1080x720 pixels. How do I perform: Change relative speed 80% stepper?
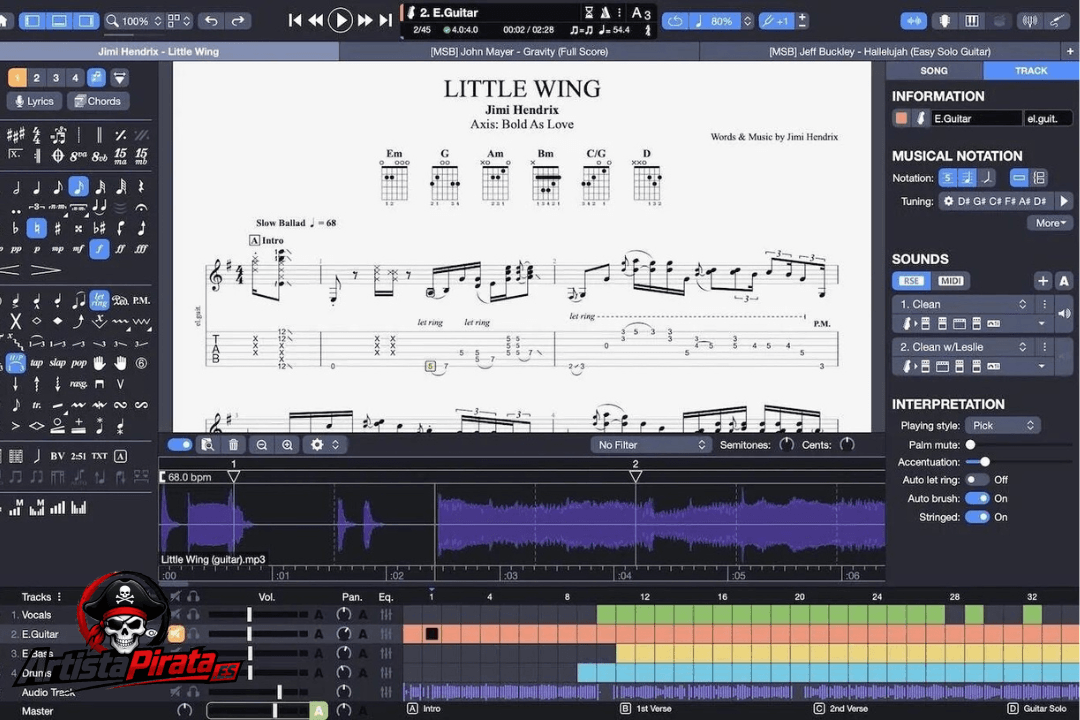tap(747, 21)
